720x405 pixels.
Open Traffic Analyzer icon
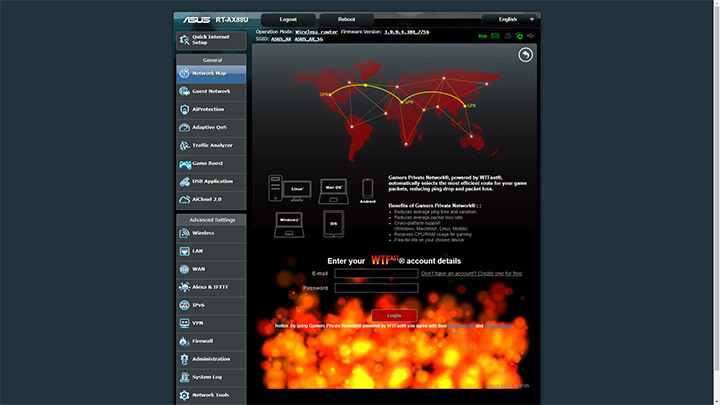tap(184, 146)
